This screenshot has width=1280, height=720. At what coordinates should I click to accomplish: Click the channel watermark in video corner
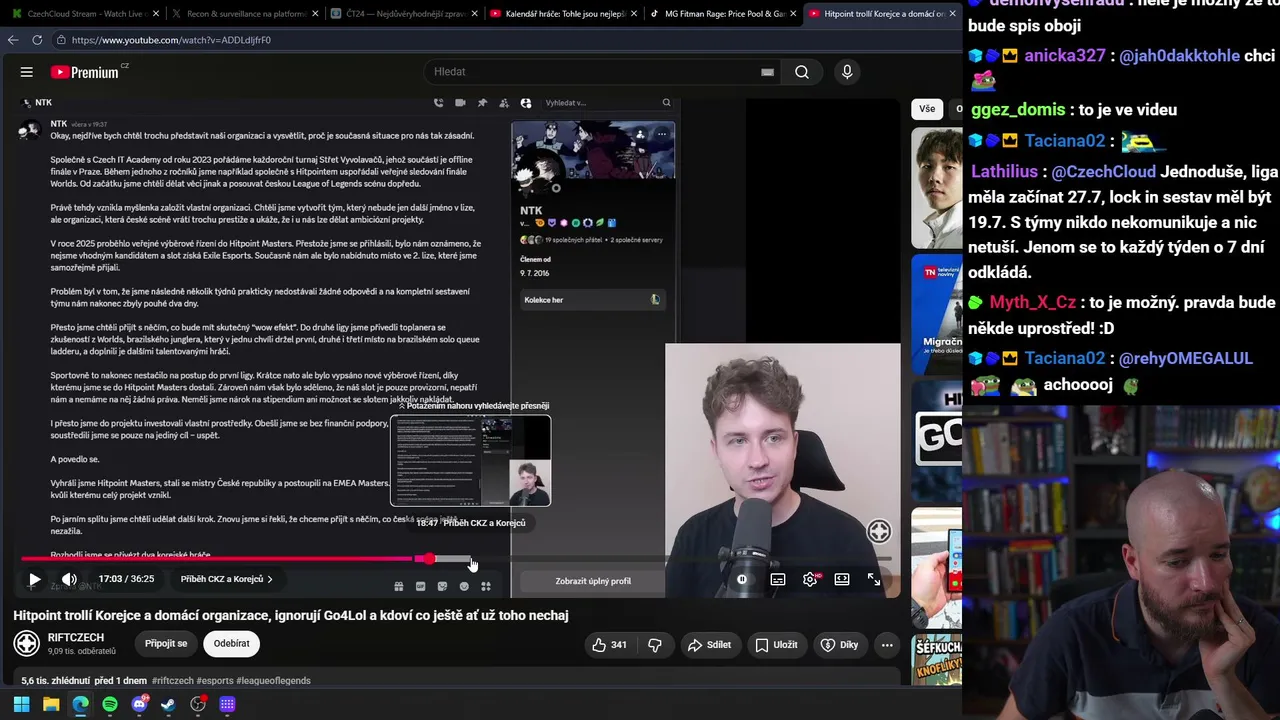[878, 531]
